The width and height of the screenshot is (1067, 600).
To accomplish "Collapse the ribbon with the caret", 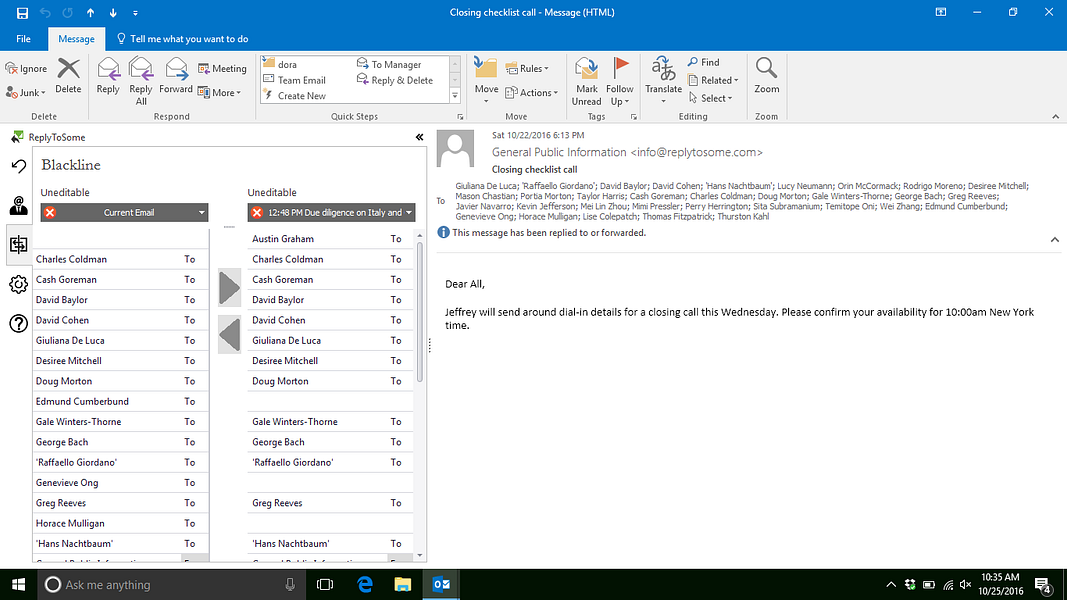I will (1055, 116).
